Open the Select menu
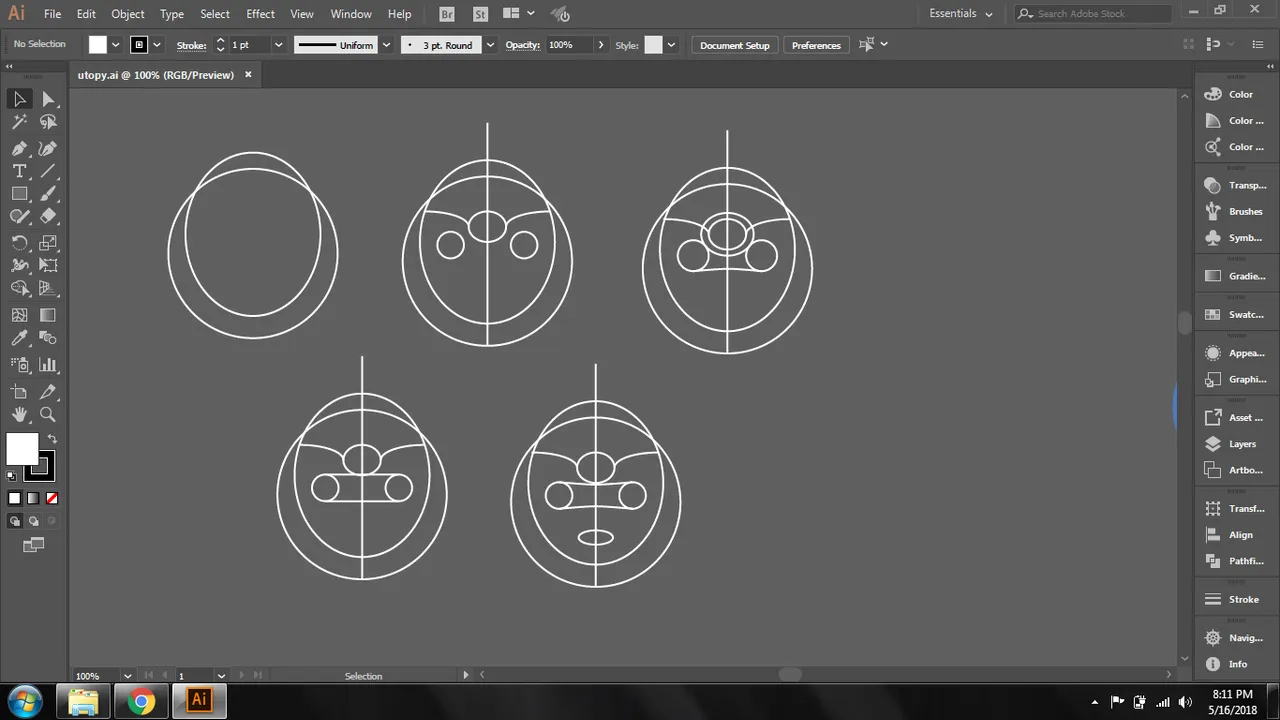This screenshot has height=720, width=1280. [215, 14]
